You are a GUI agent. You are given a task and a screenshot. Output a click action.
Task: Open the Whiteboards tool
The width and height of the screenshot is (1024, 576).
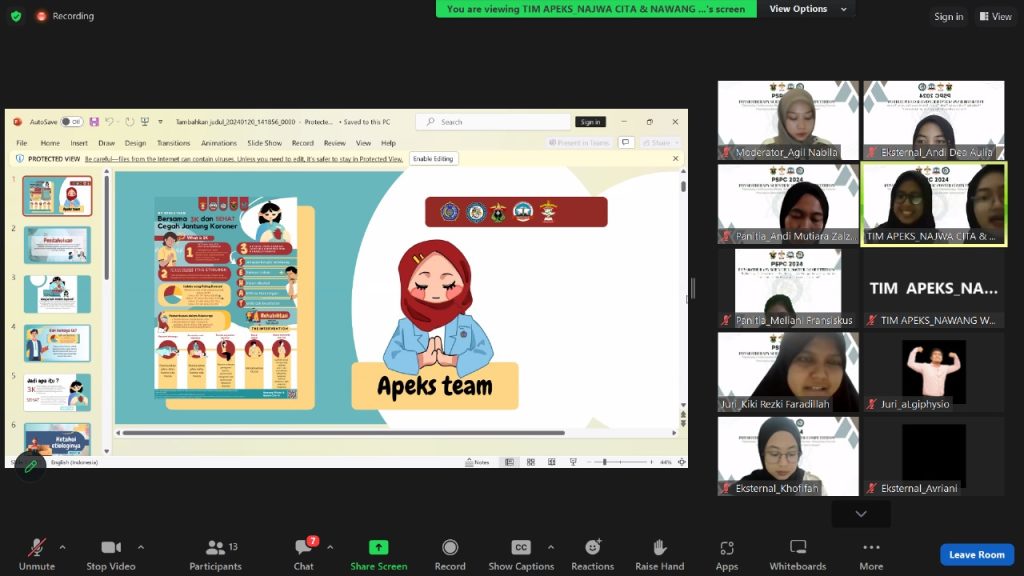click(797, 553)
